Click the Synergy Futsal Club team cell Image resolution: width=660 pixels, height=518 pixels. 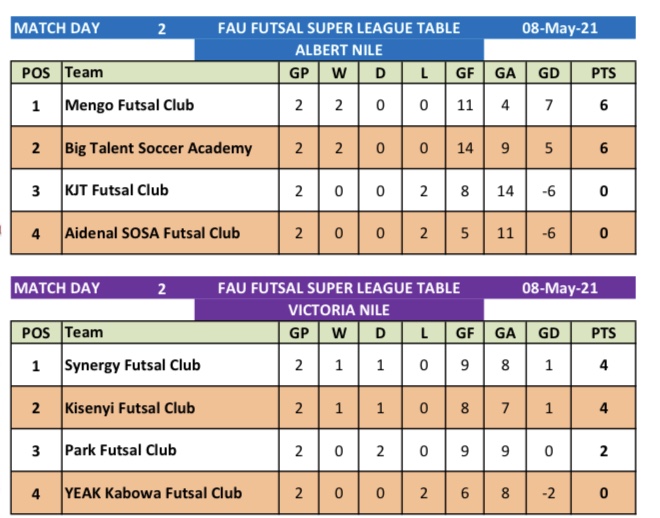click(x=132, y=365)
